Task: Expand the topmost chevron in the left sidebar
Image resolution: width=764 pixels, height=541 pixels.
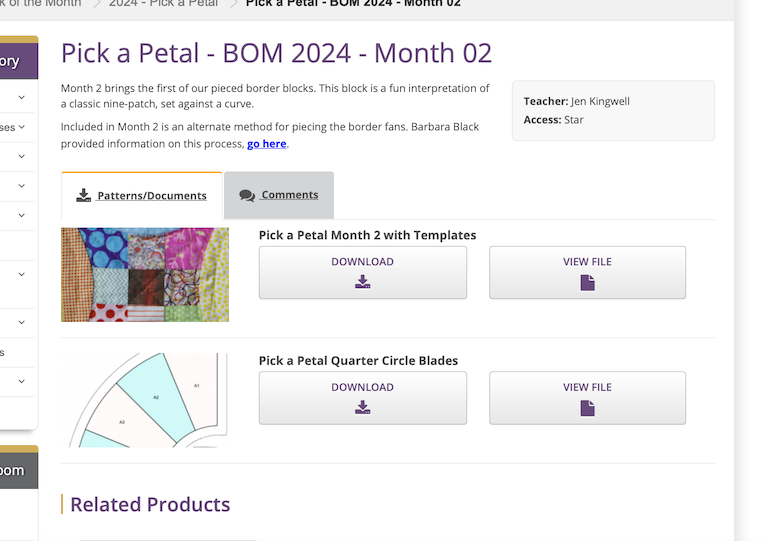Action: pyautogui.click(x=21, y=98)
